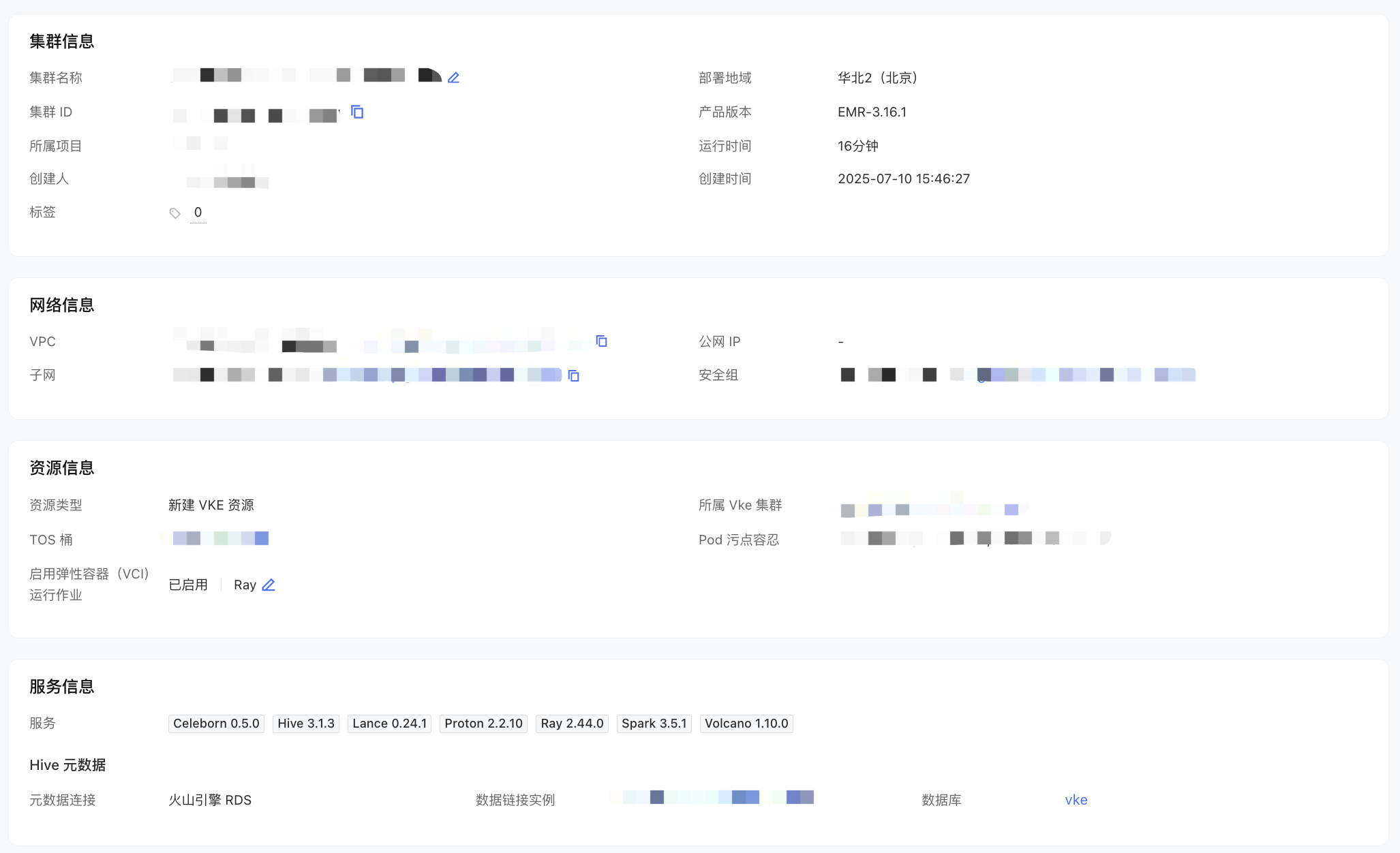Viewport: 1400px width, 853px height.
Task: Open the TOS bucket (TOS 桶) link
Action: click(x=220, y=538)
